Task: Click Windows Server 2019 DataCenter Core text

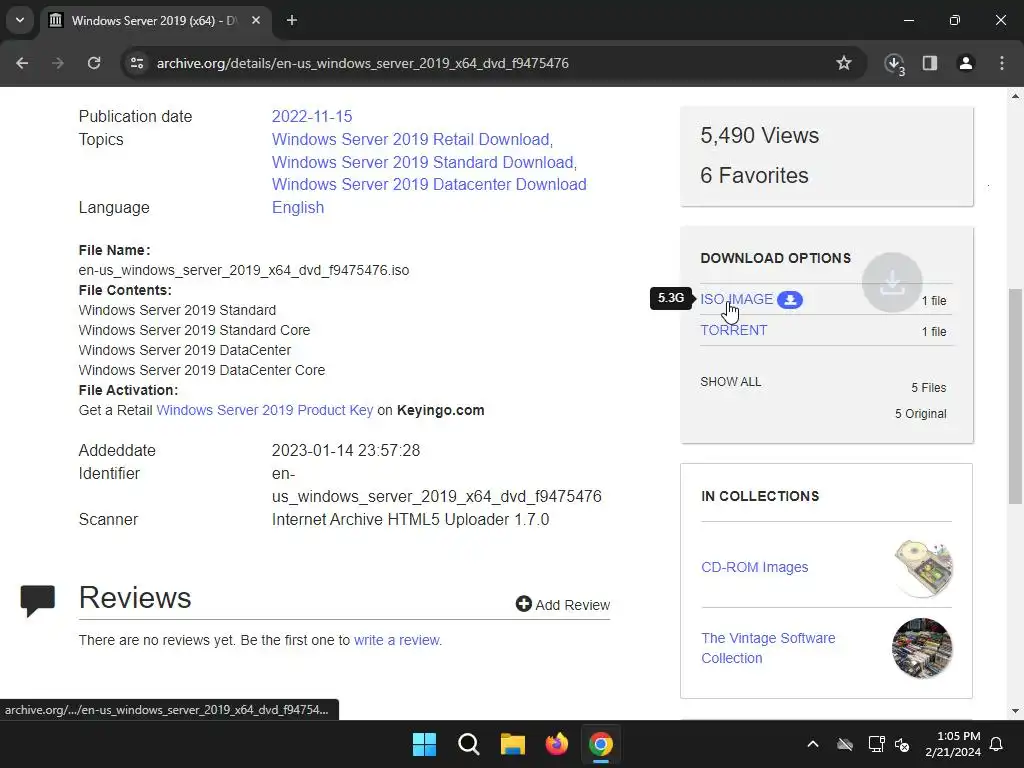Action: point(202,370)
